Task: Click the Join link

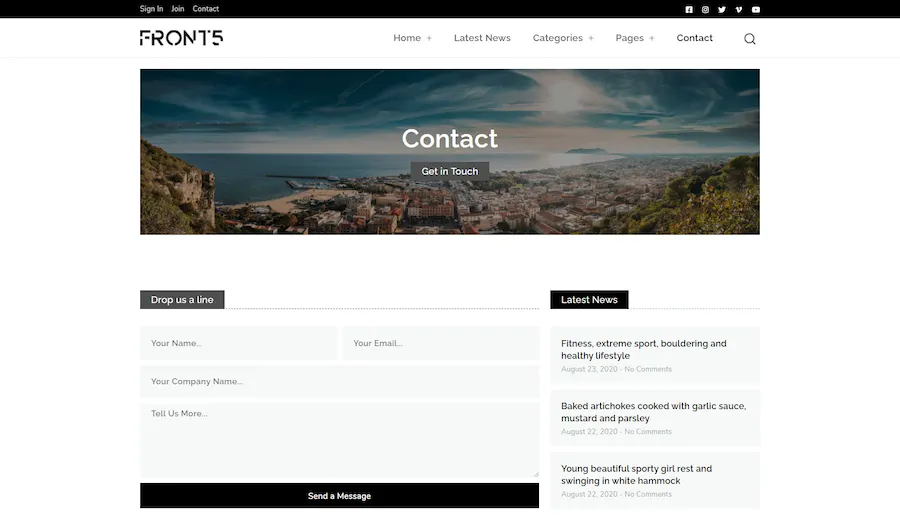Action: point(177,9)
